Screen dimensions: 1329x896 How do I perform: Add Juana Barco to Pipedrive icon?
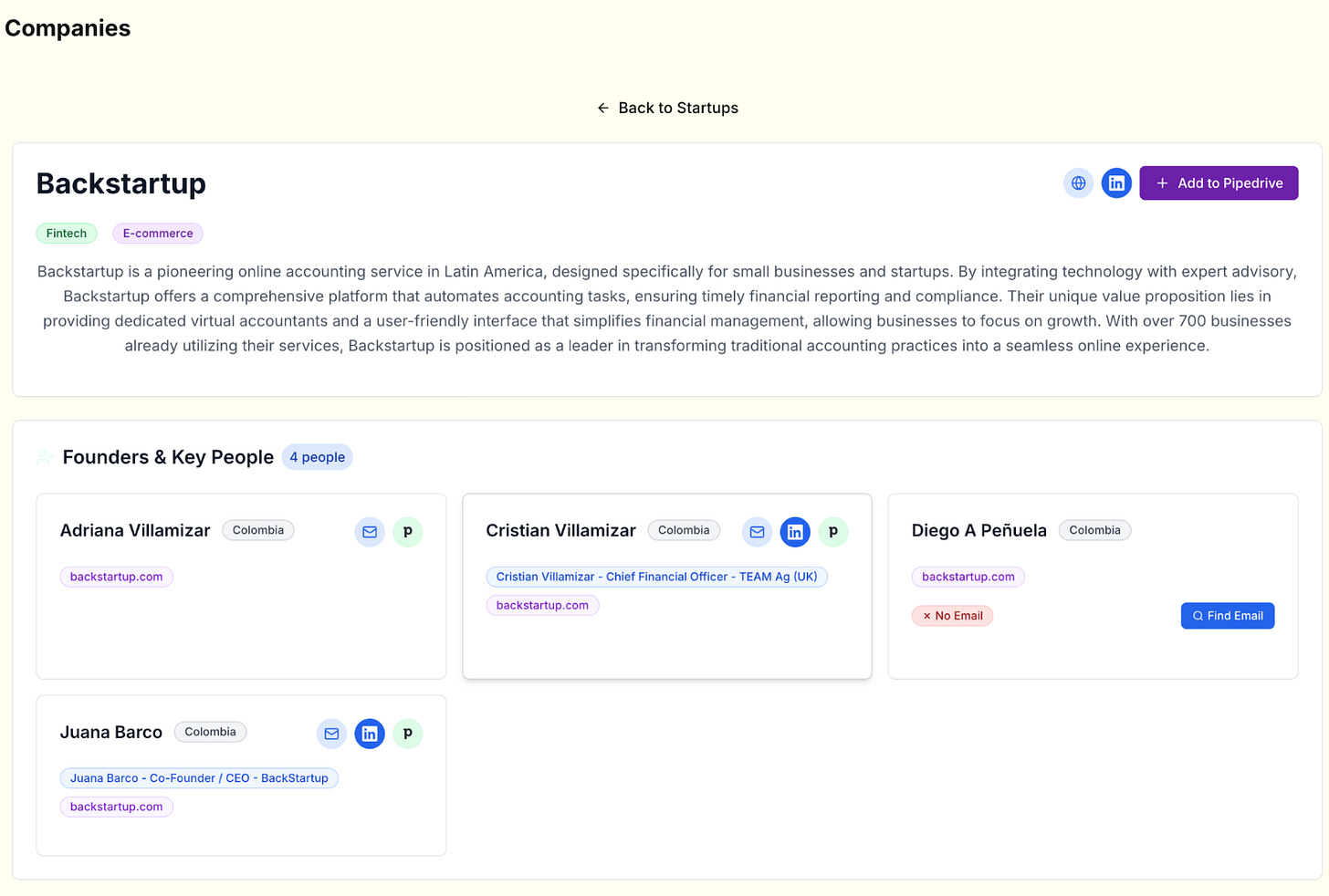[408, 734]
